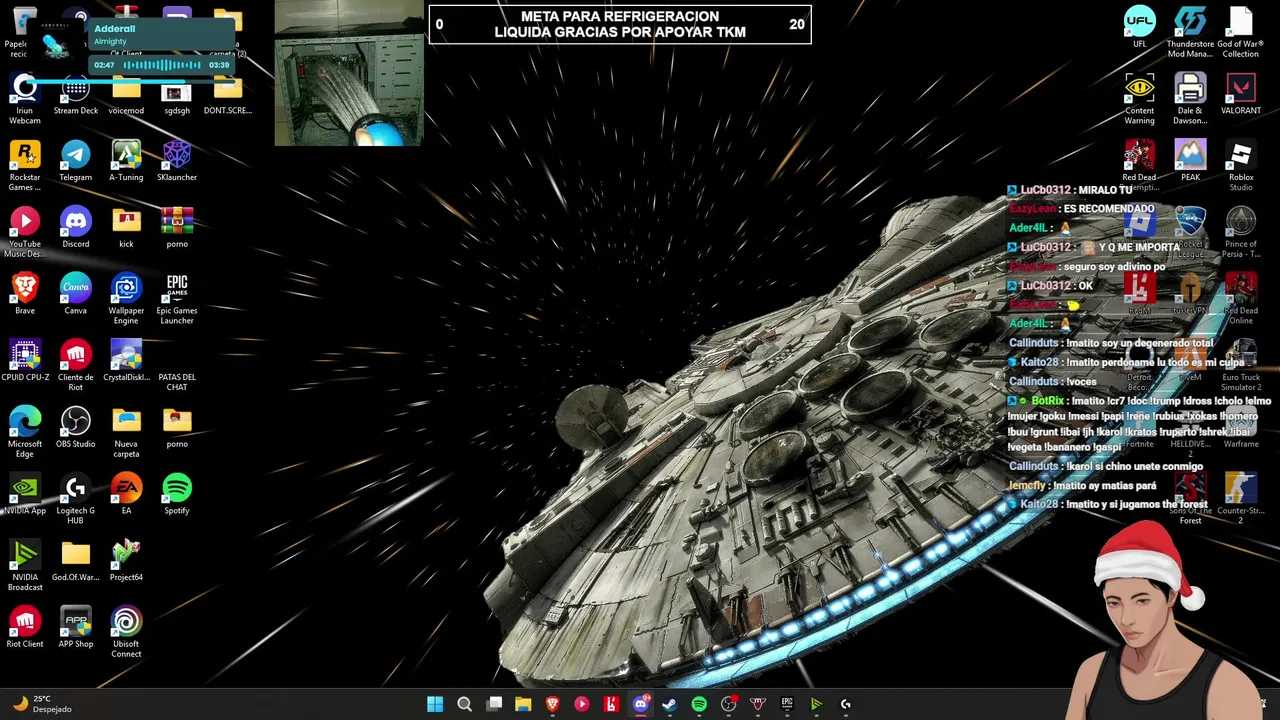Open Epic Games Launcher on taskbar
The height and width of the screenshot is (720, 1280).
coord(787,704)
